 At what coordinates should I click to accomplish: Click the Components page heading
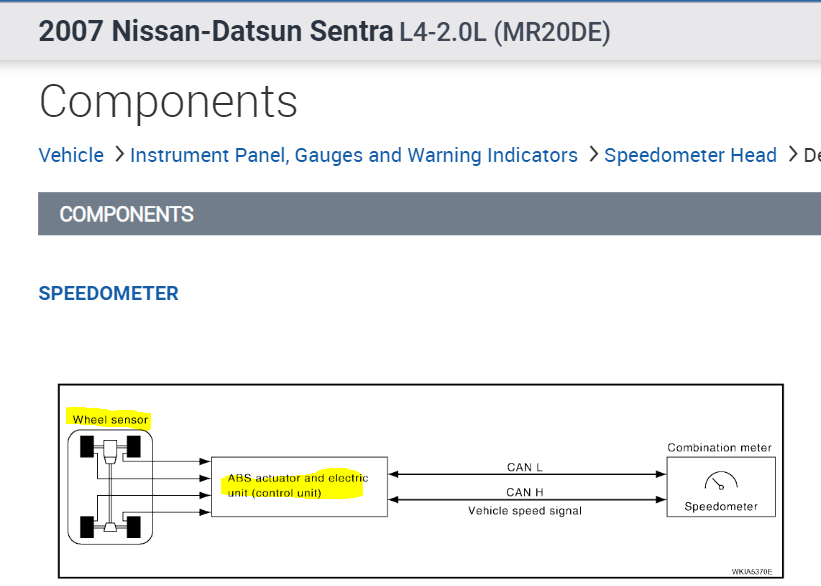(x=168, y=101)
